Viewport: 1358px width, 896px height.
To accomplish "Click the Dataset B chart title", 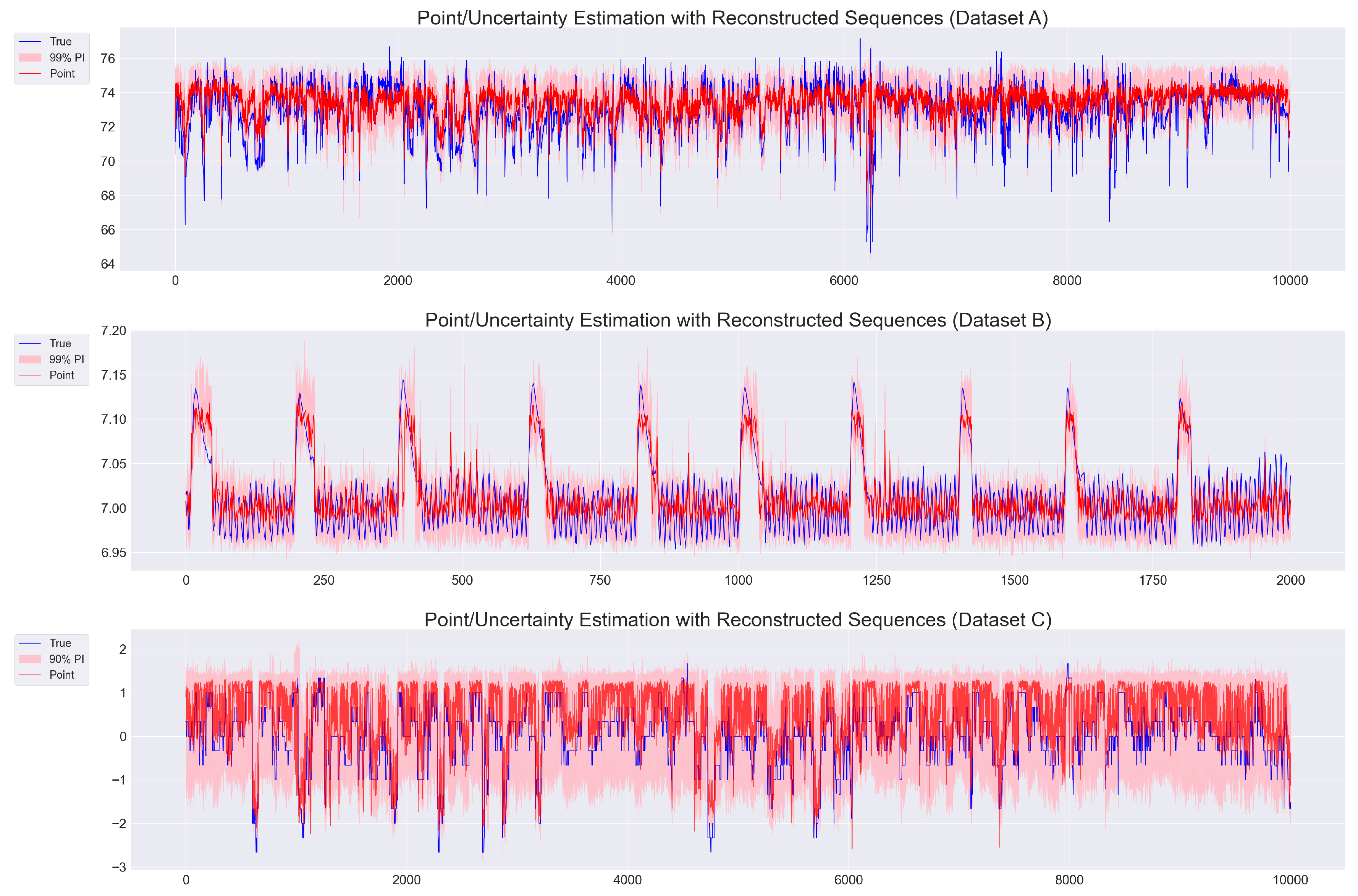I will 737,320.
